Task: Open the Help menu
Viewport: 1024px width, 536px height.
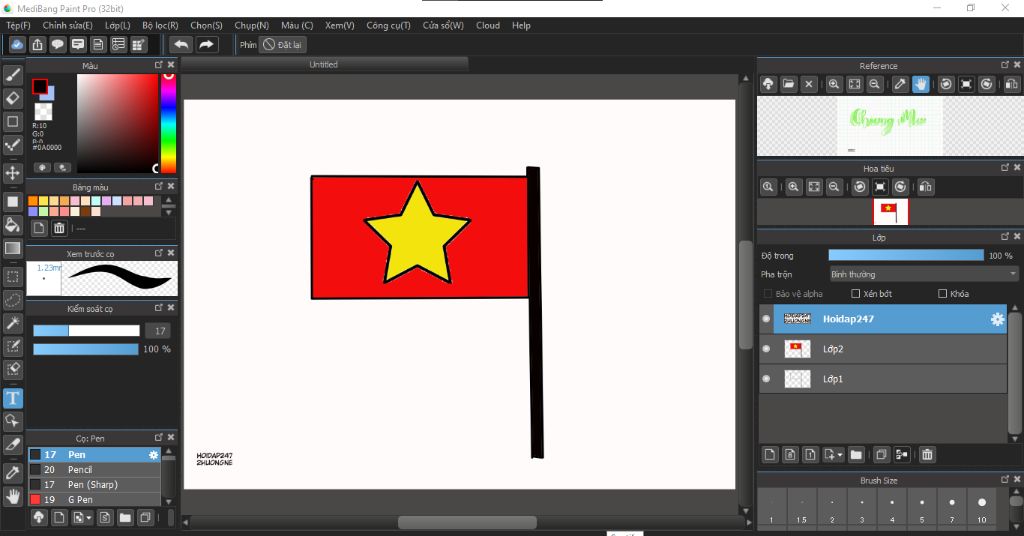Action: pos(521,25)
